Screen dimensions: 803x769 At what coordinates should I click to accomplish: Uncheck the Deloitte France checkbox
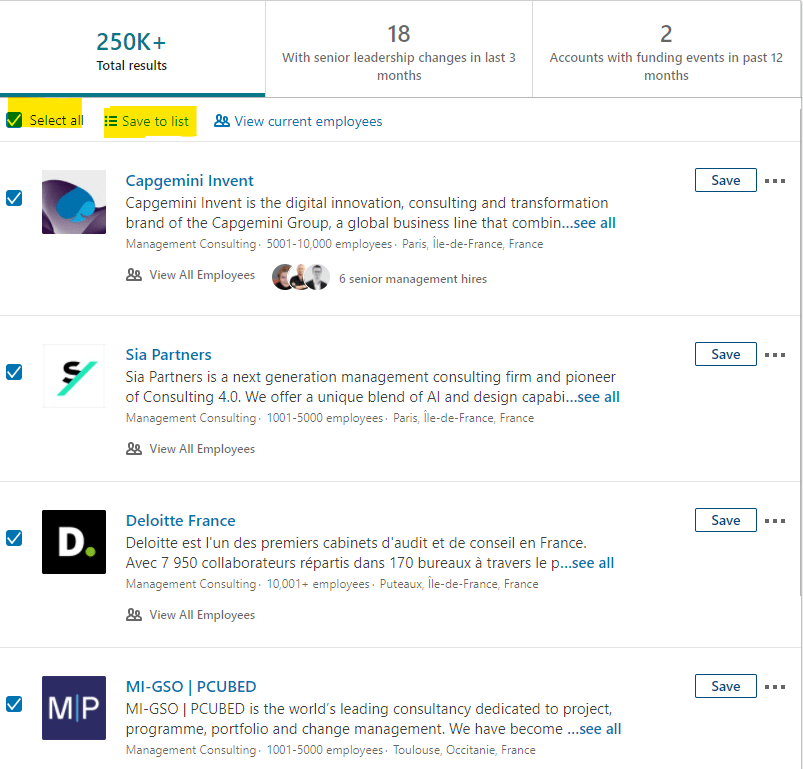pyautogui.click(x=14, y=538)
